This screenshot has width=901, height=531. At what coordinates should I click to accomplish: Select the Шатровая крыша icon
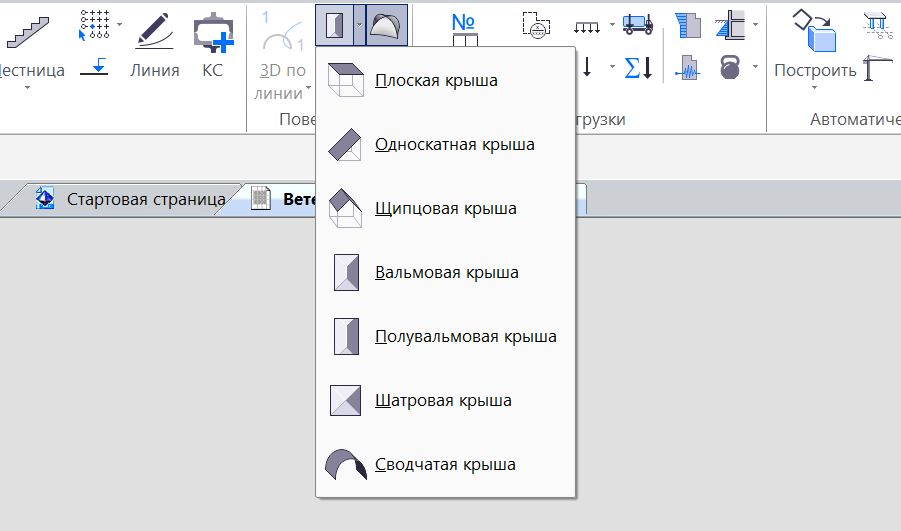point(346,401)
